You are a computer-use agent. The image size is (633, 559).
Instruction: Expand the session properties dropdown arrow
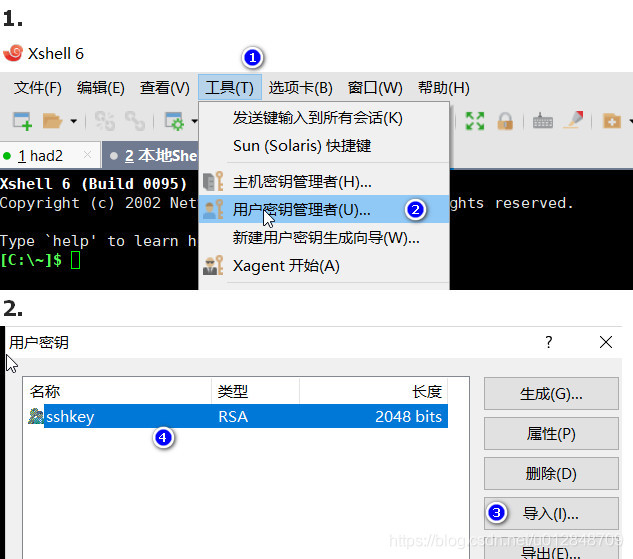click(x=194, y=121)
